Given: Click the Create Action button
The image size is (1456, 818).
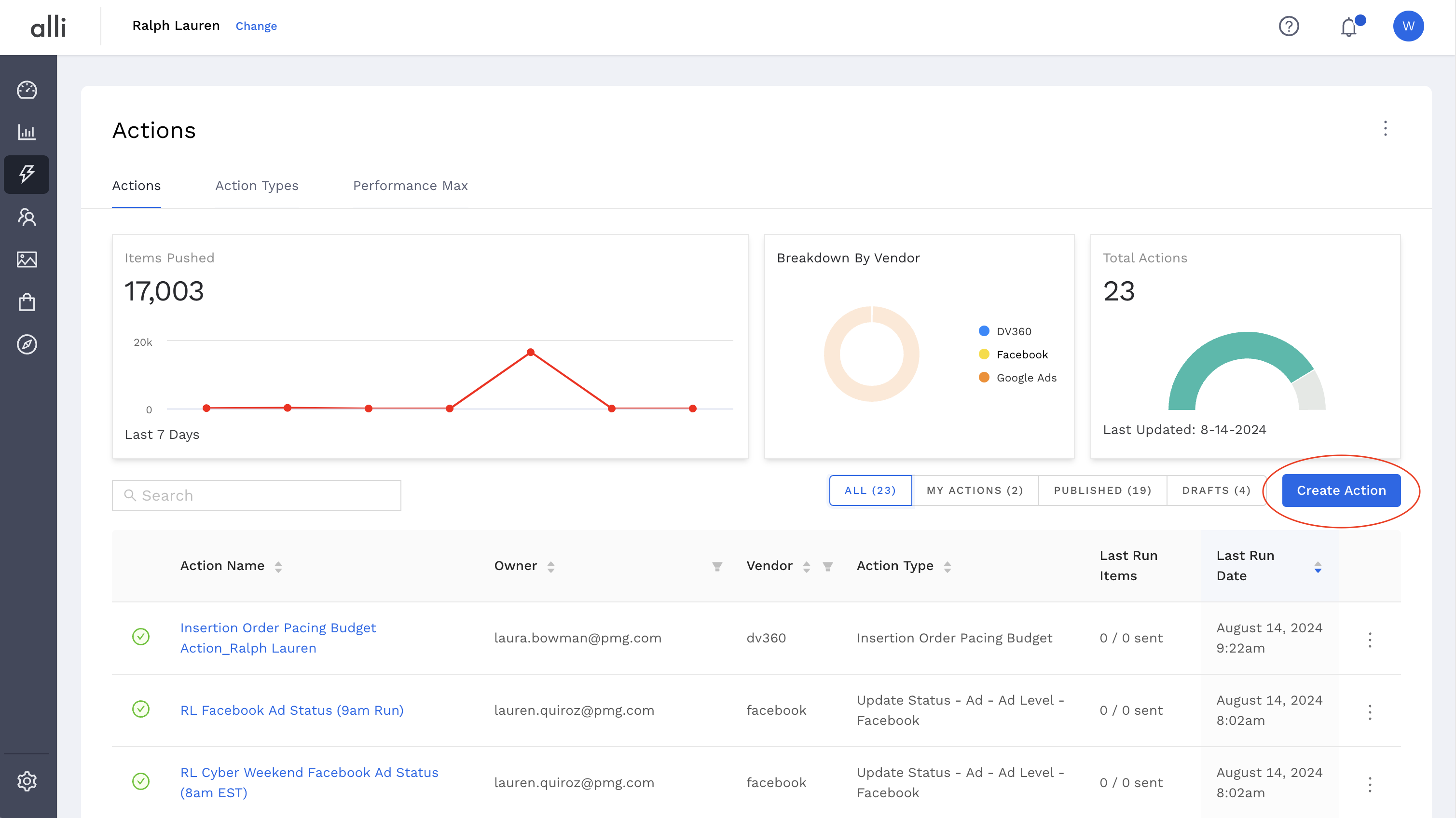Looking at the screenshot, I should tap(1341, 491).
